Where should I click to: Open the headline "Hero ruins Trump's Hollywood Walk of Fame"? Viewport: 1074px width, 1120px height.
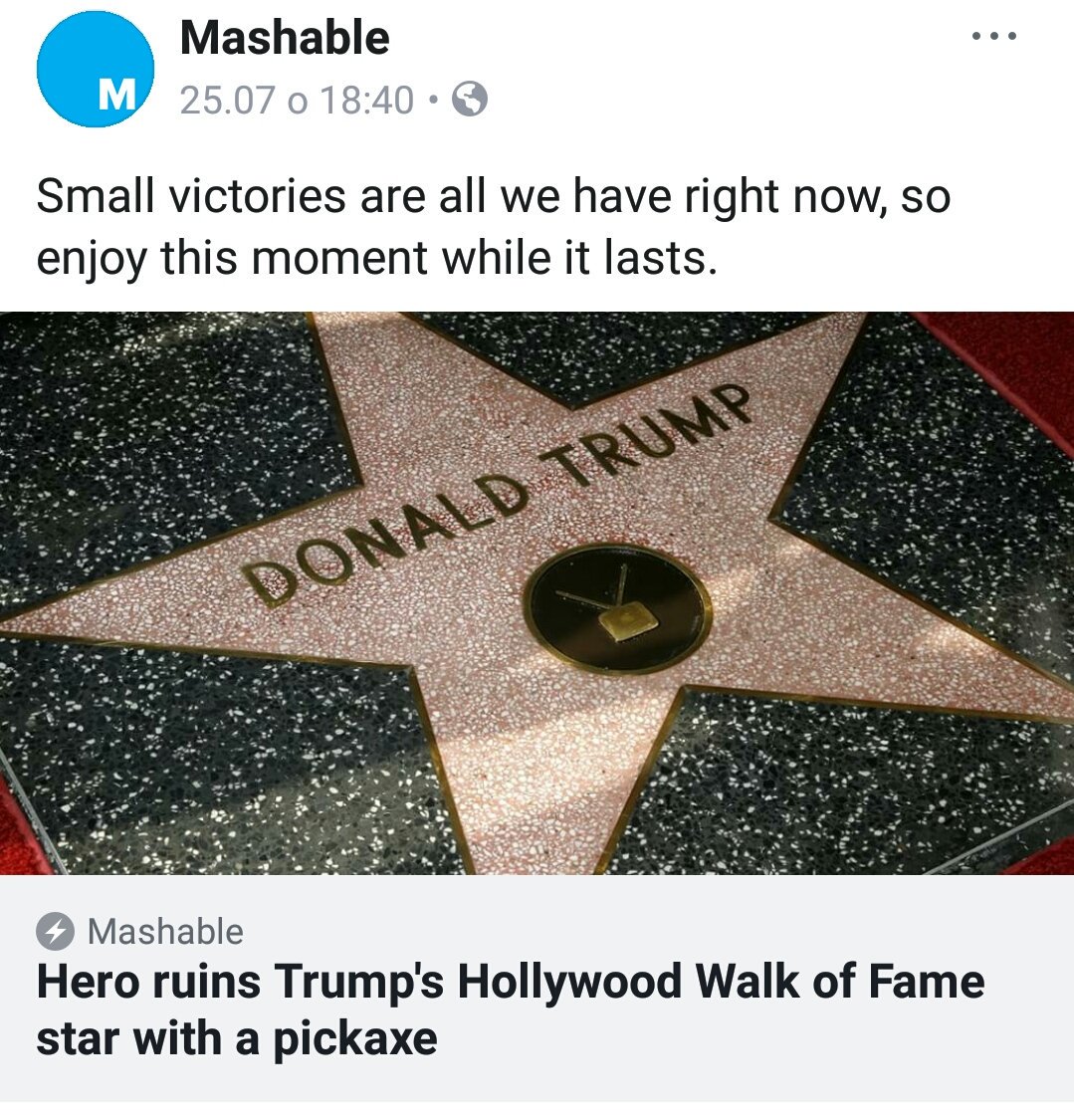tap(511, 982)
